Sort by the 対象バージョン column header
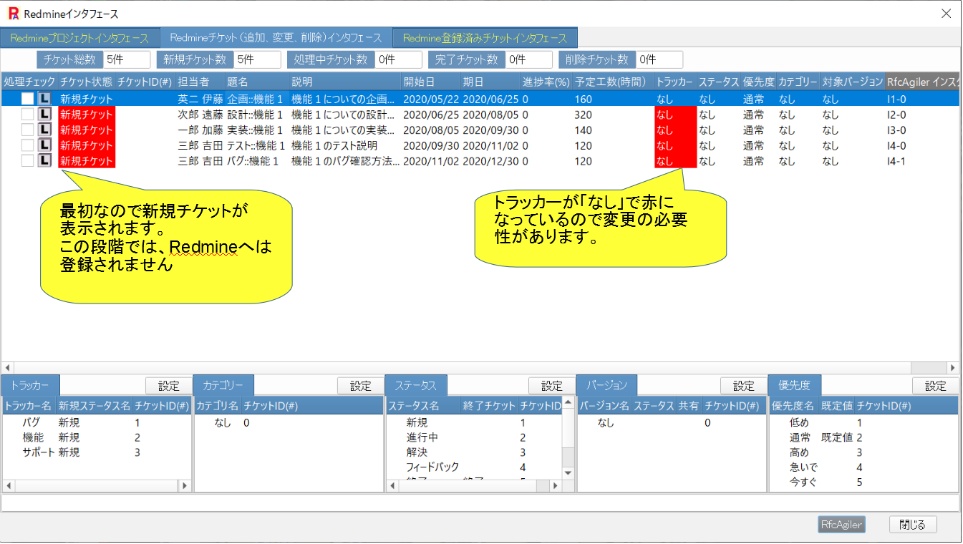 click(x=852, y=82)
